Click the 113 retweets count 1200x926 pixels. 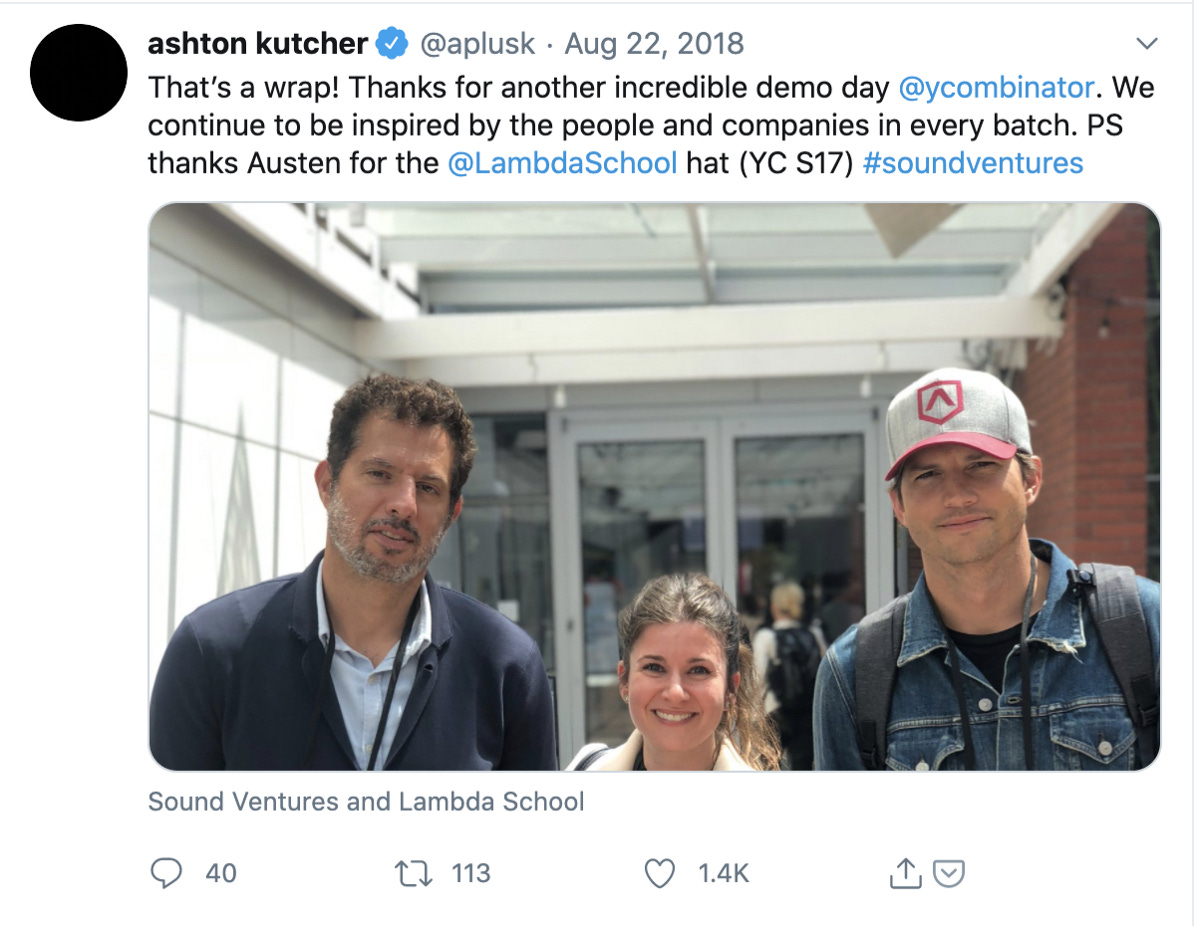click(x=471, y=873)
